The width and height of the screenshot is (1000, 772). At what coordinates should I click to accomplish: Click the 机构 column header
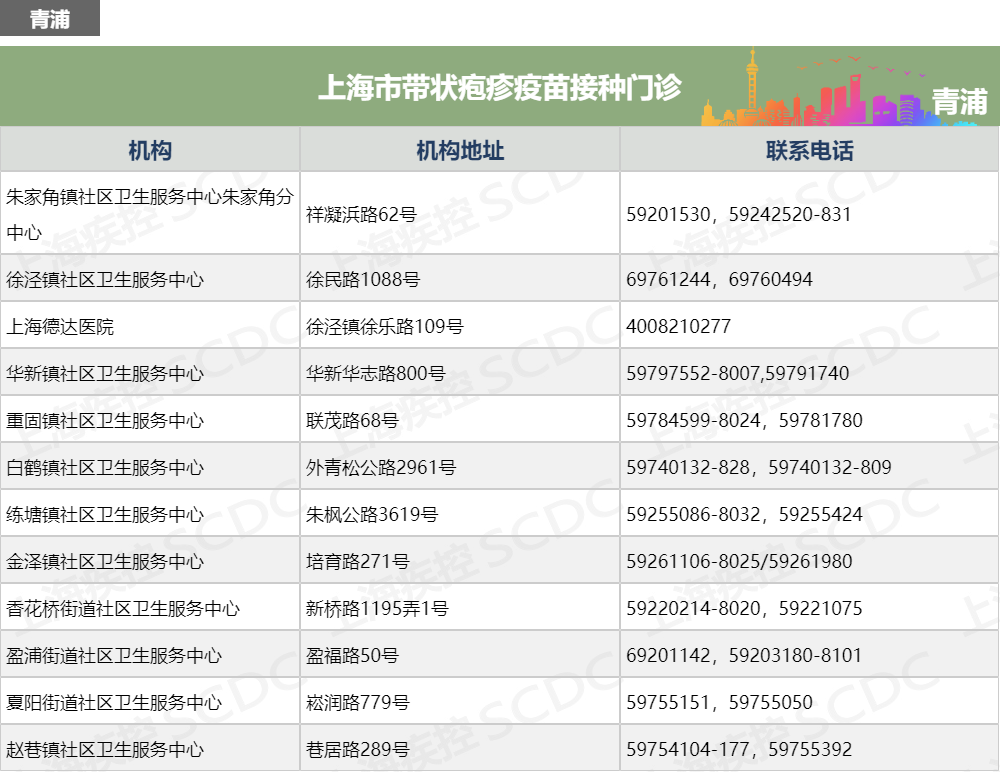click(x=150, y=150)
